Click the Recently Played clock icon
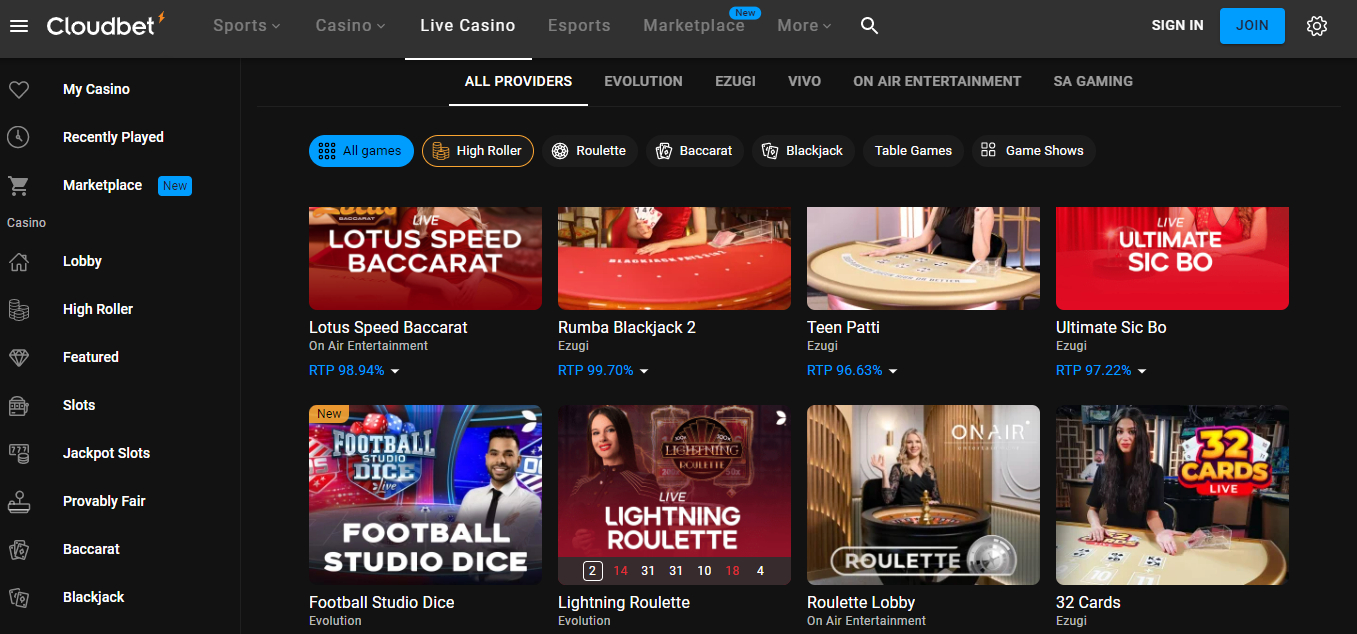This screenshot has height=634, width=1357. pyautogui.click(x=18, y=137)
